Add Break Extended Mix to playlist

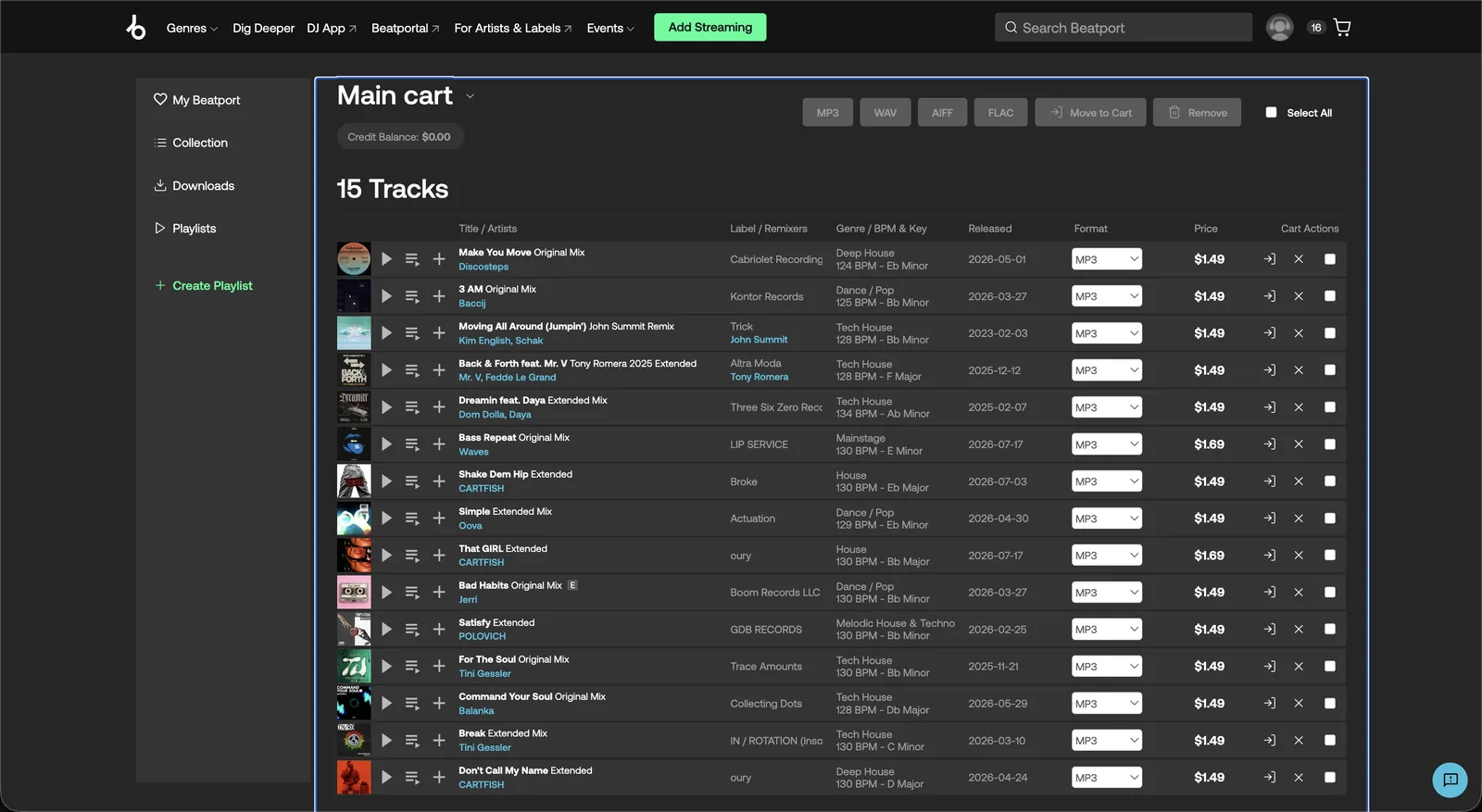pos(439,741)
